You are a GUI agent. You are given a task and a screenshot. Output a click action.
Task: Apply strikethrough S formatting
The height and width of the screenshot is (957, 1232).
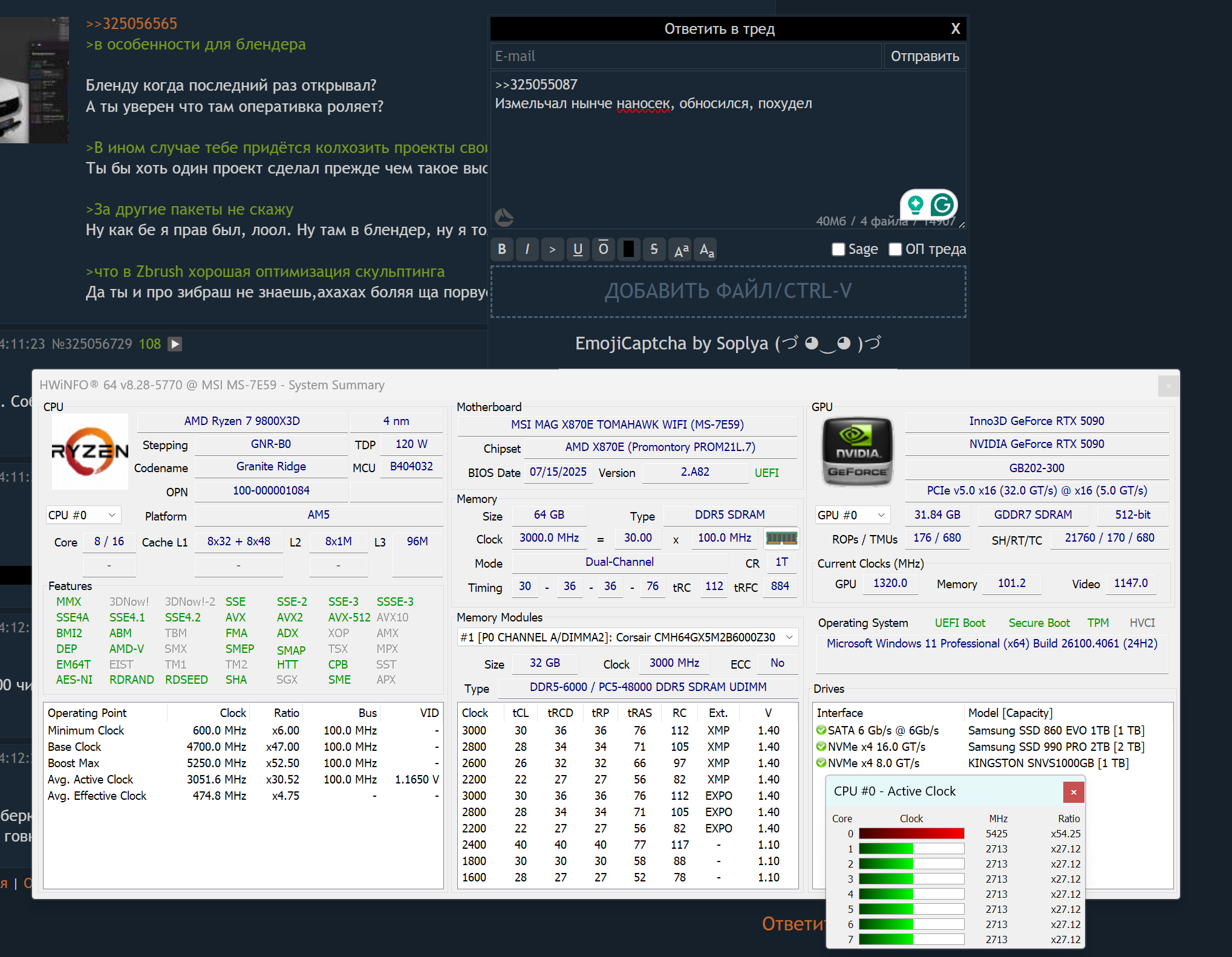(x=654, y=249)
